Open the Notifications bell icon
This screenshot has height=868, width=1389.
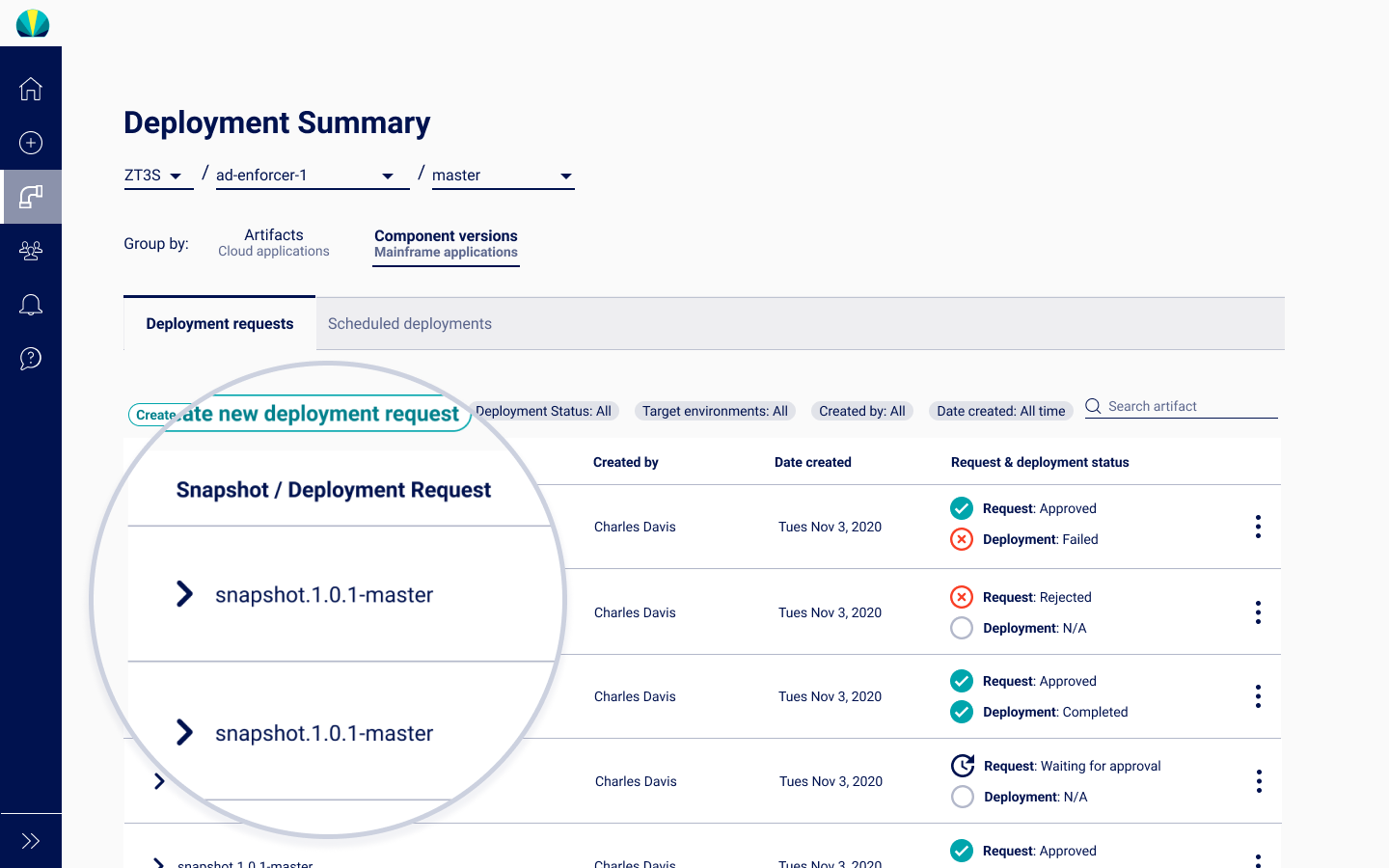point(31,305)
